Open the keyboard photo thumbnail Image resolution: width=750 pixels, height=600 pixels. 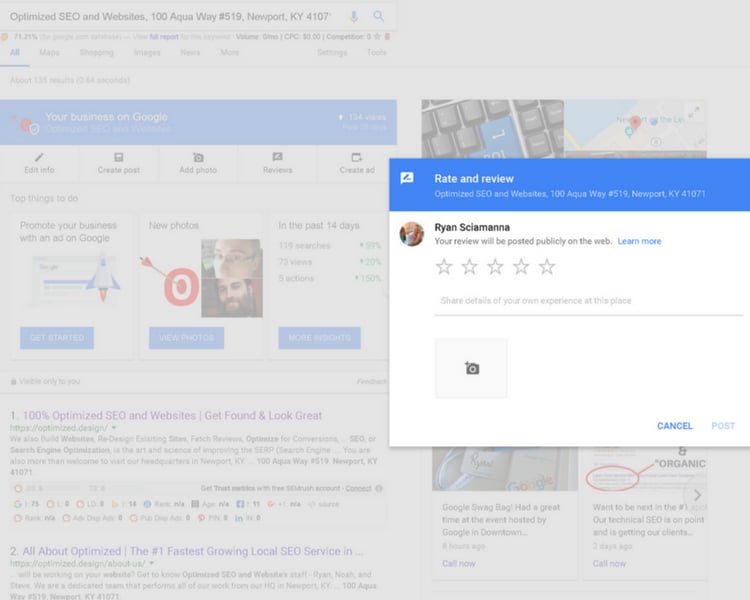(493, 129)
